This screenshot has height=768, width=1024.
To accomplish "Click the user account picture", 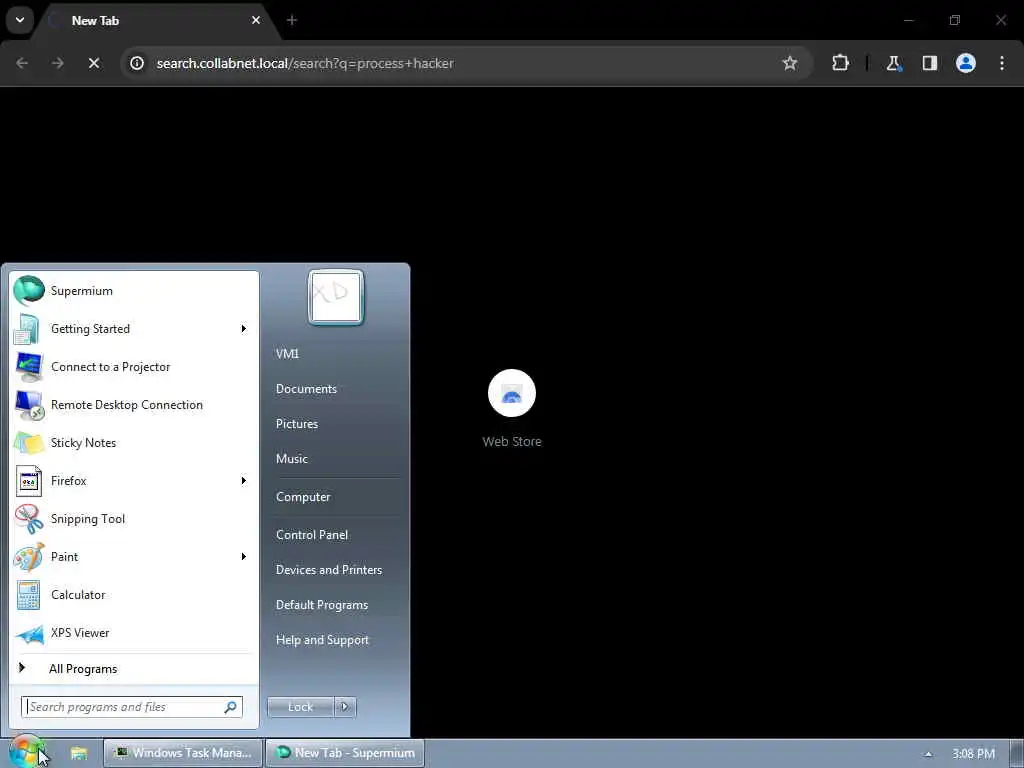I will (x=336, y=297).
